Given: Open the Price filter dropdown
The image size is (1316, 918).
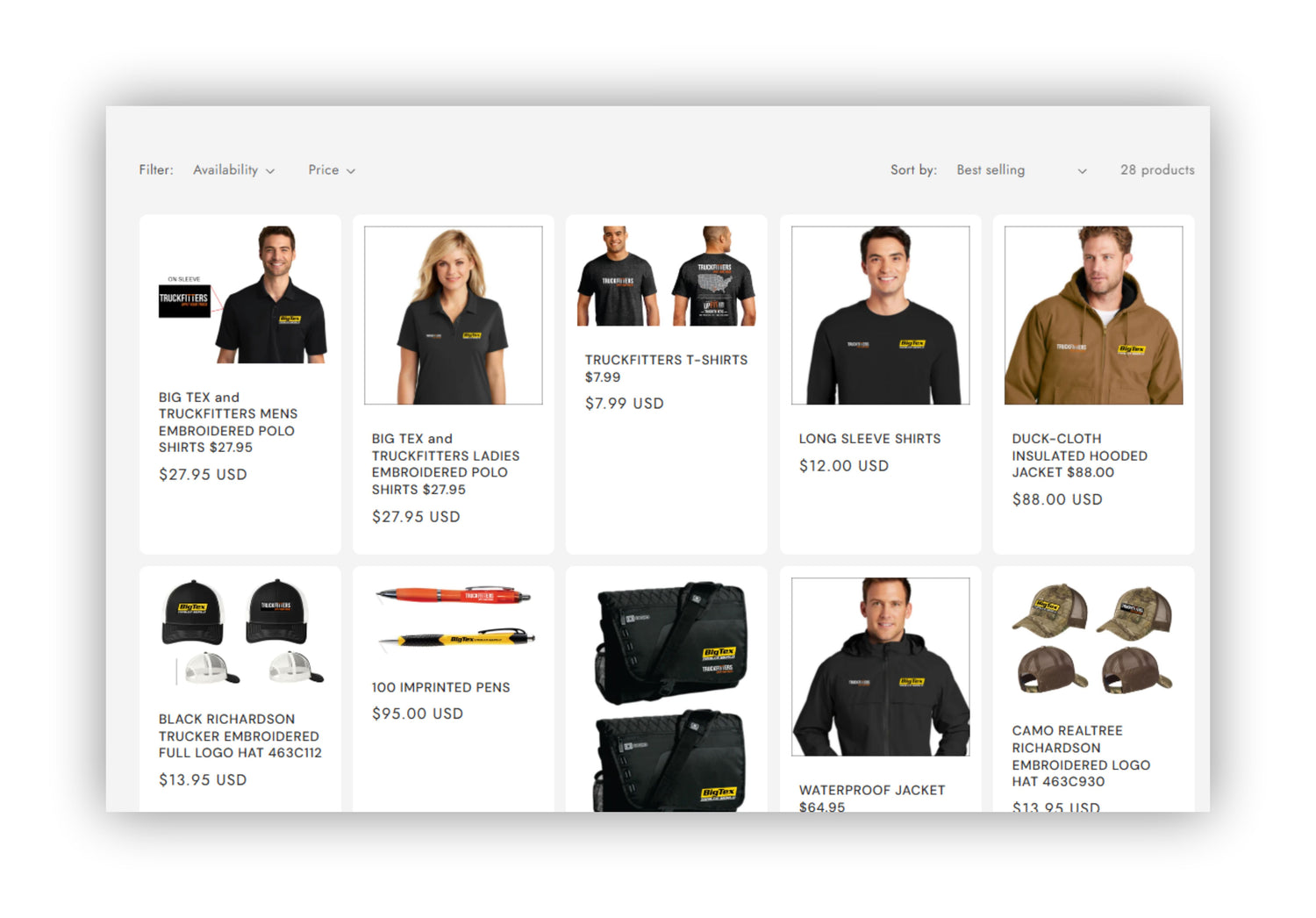Looking at the screenshot, I should (332, 170).
